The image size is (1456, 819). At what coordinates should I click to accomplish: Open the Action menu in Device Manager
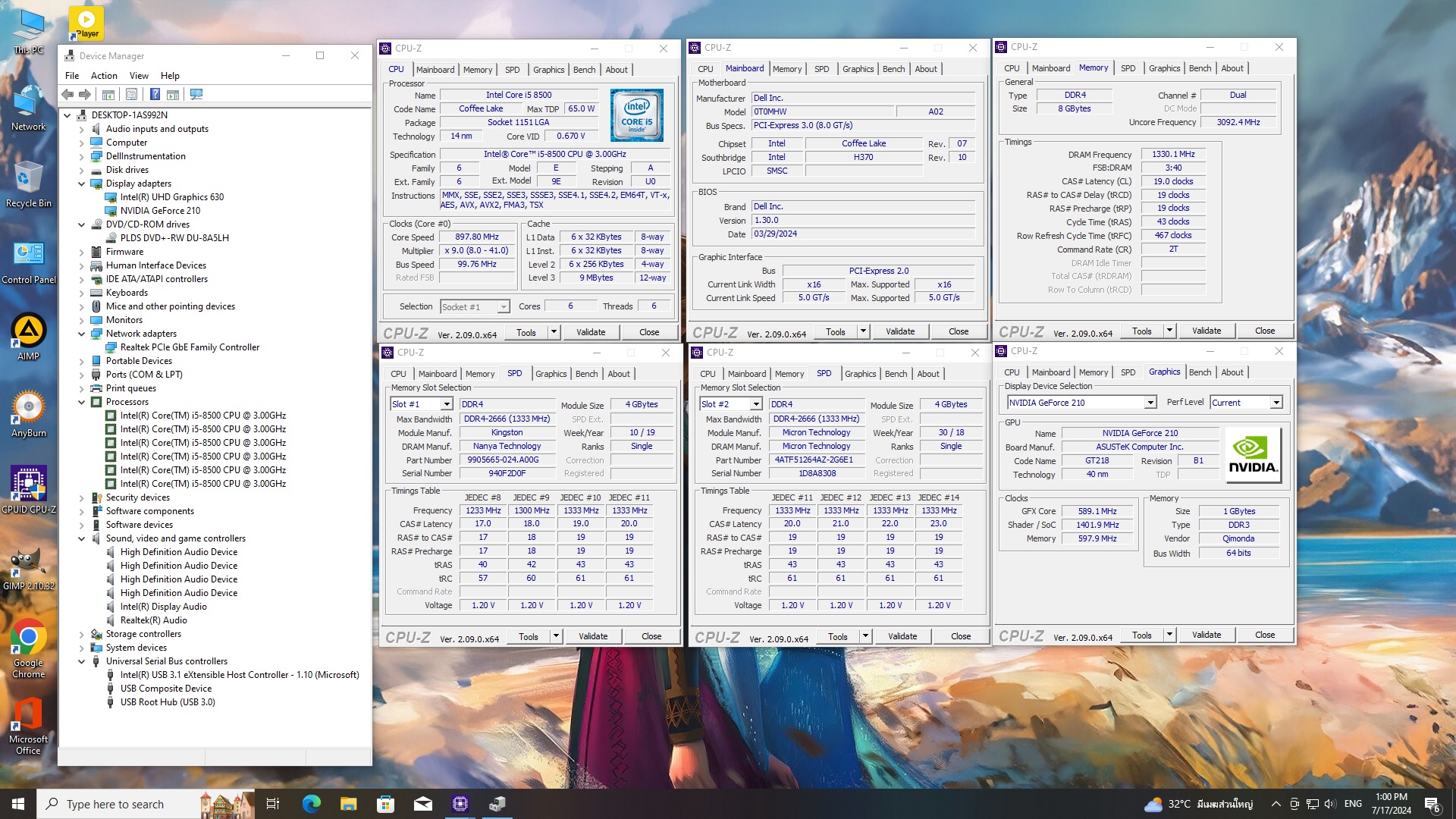(x=104, y=76)
